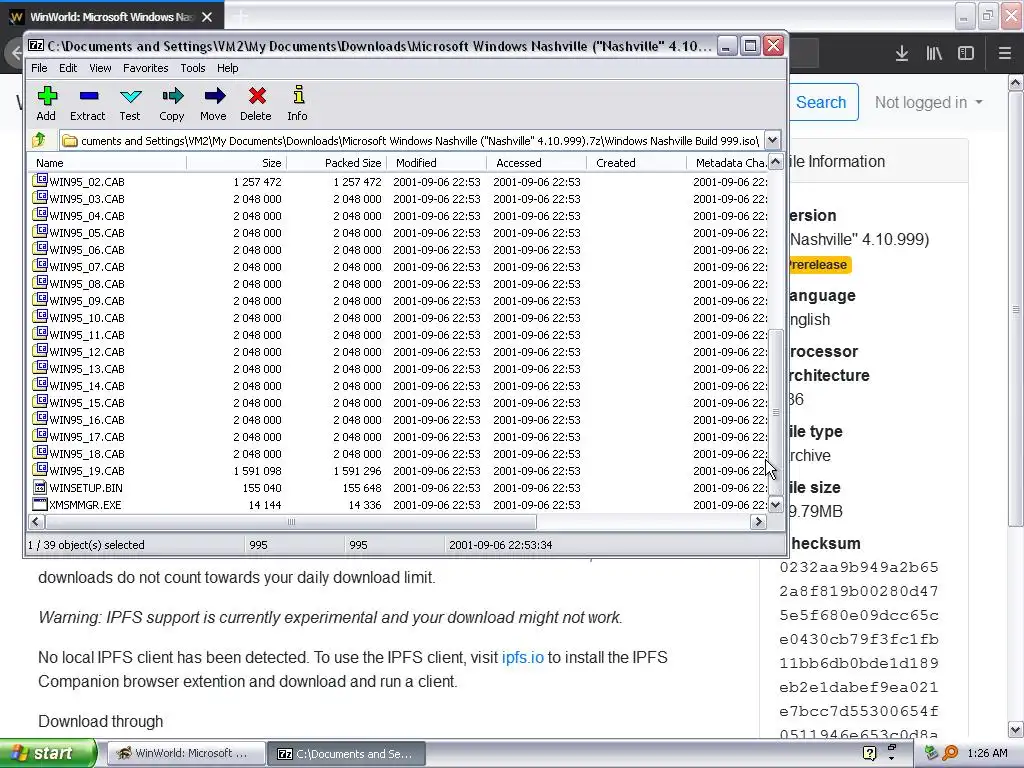This screenshot has width=1024, height=768.
Task: Go up one folder with arrow icon
Action: pyautogui.click(x=39, y=140)
